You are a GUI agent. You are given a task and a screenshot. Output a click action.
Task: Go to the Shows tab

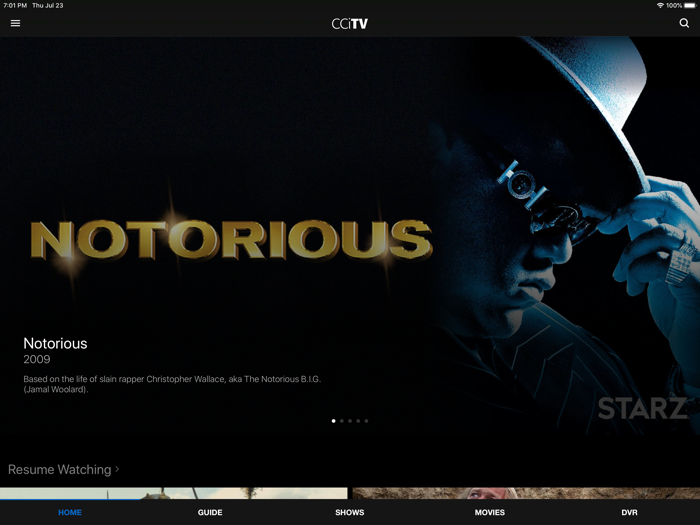click(x=350, y=512)
